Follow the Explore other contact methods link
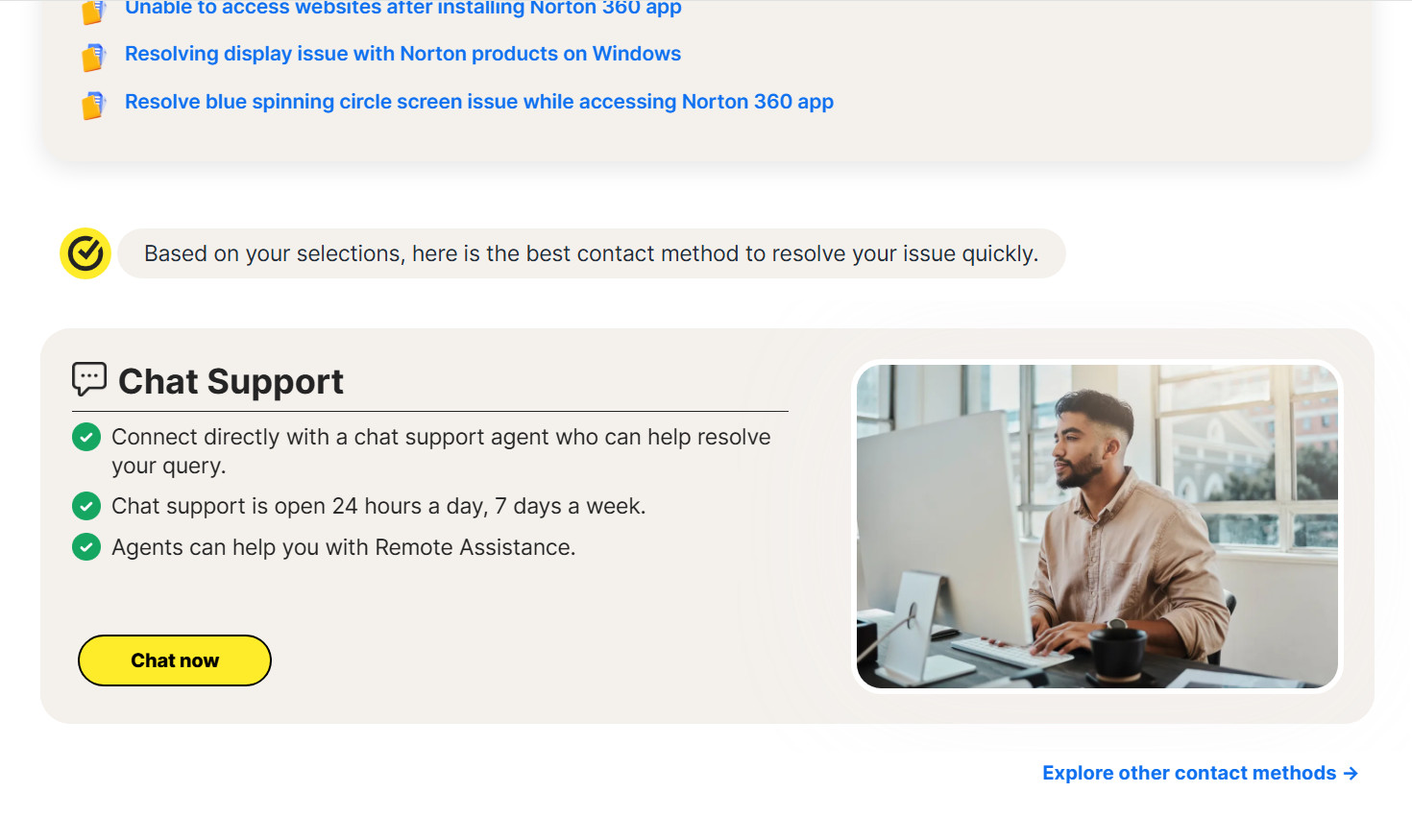This screenshot has width=1412, height=840. 1188,774
